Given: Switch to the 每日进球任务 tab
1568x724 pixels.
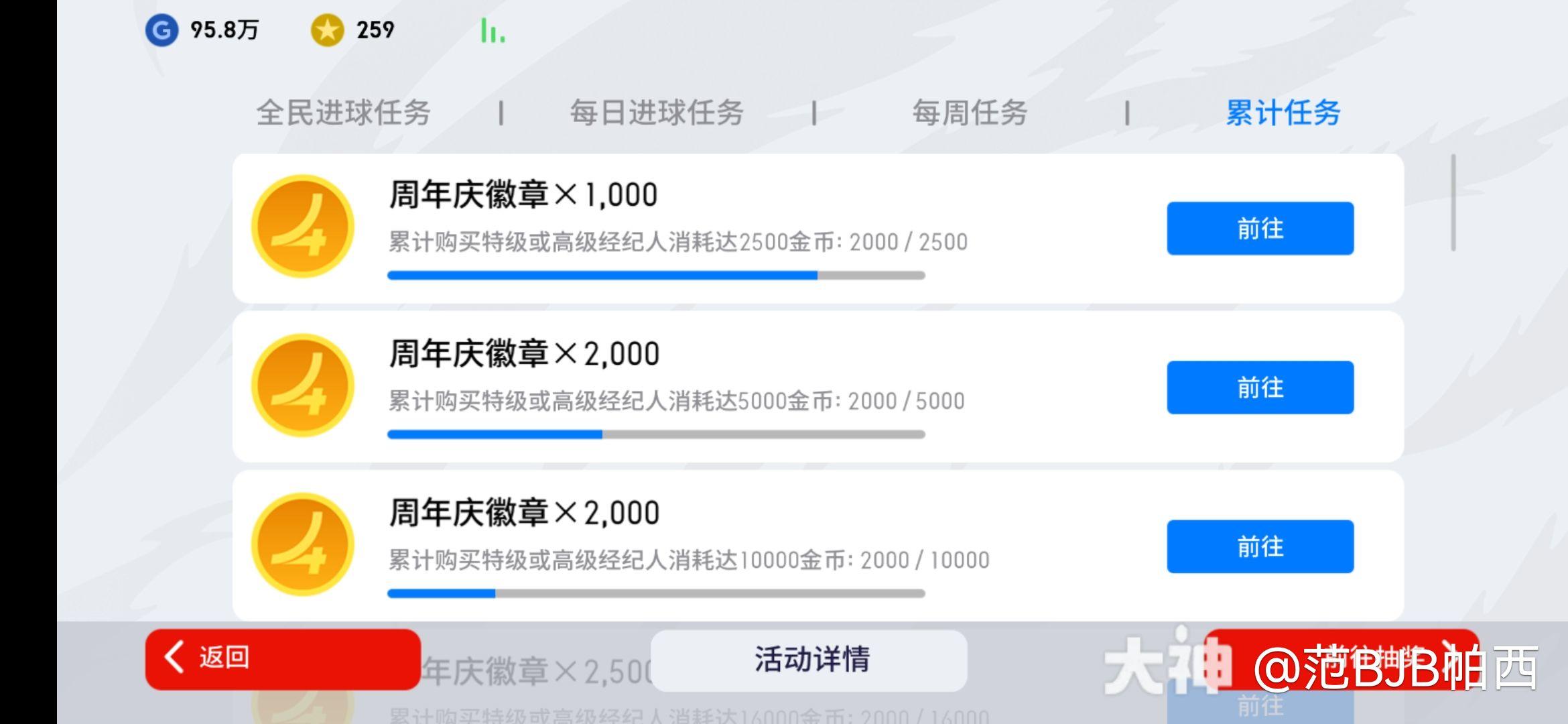Looking at the screenshot, I should (x=657, y=113).
